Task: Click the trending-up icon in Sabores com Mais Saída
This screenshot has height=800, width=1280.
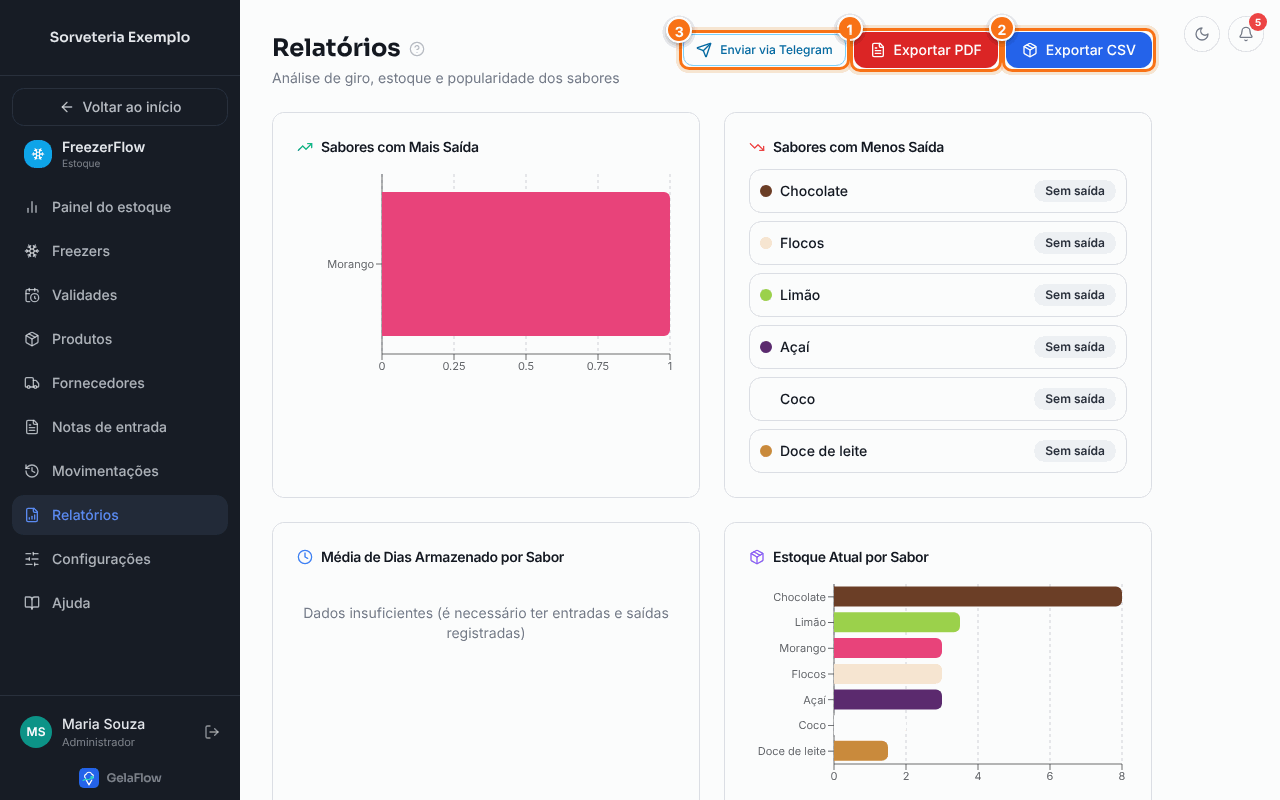Action: pyautogui.click(x=305, y=147)
